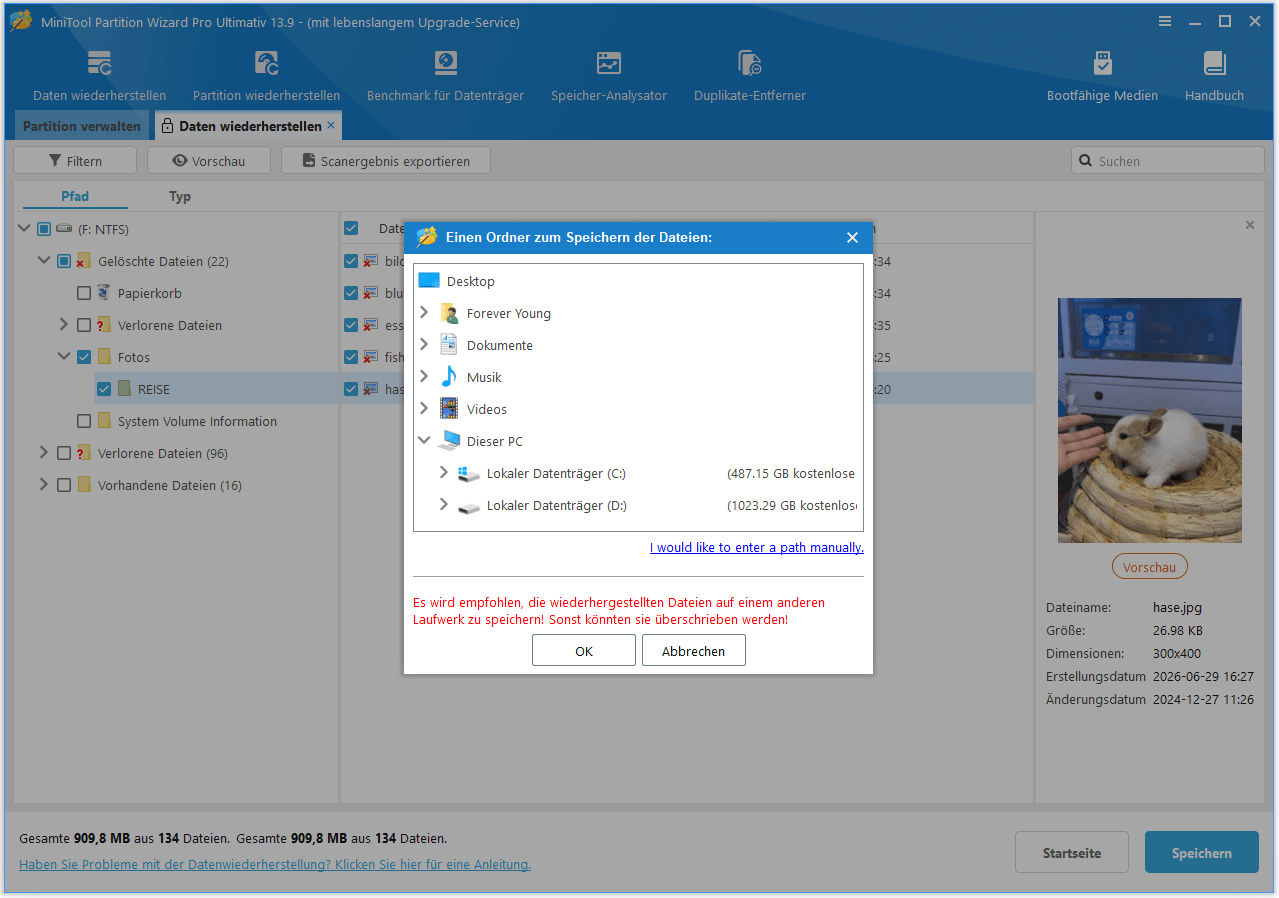The height and width of the screenshot is (898, 1279).
Task: Expand Forever Young folder in dialog
Action: (424, 313)
